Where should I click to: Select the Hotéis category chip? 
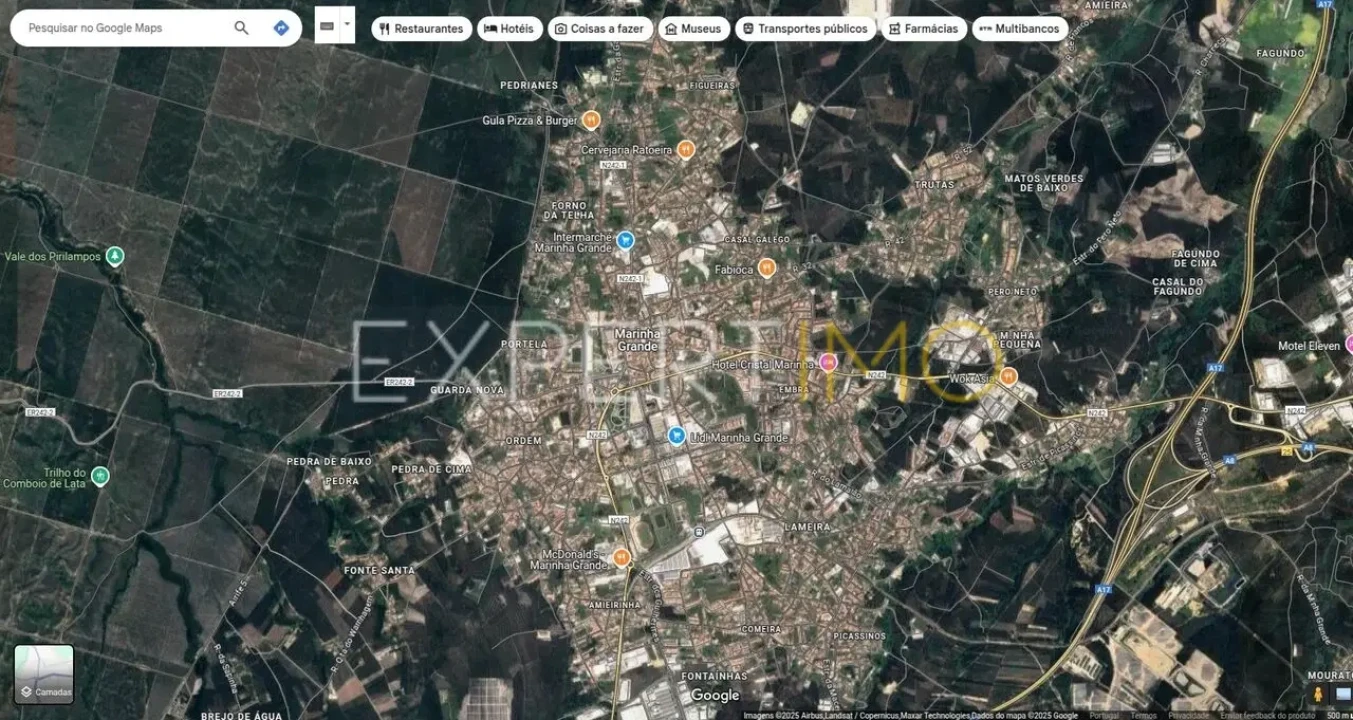(x=509, y=29)
